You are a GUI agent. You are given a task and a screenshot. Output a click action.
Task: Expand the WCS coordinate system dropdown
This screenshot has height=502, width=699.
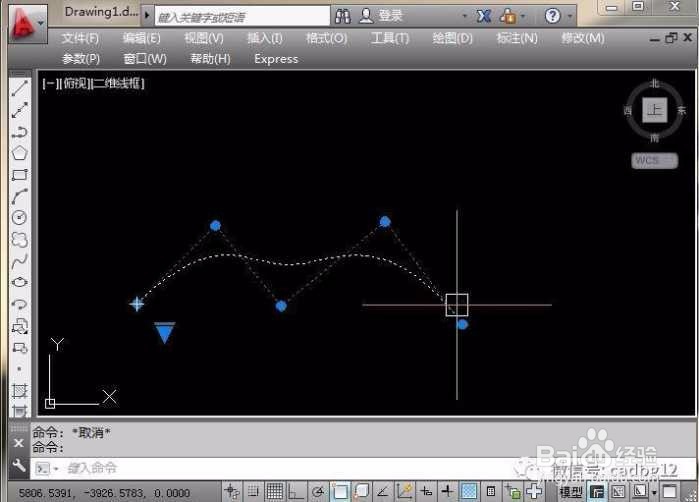pyautogui.click(x=654, y=160)
